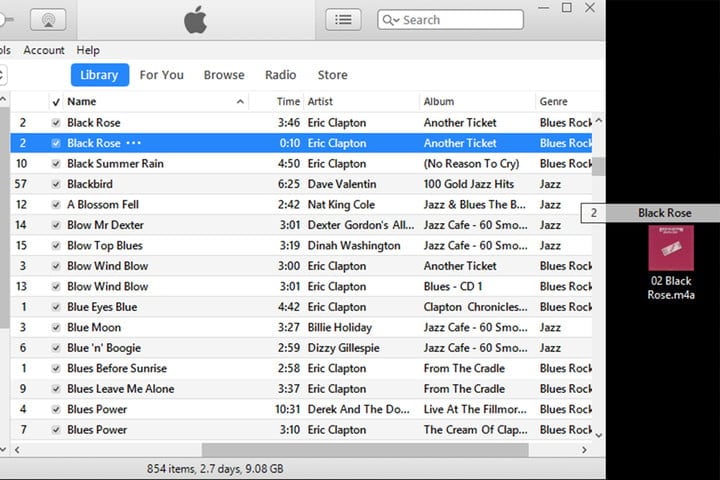Uncheck the Blues Leave Me Alone track
Screen dimensions: 720x480
pyautogui.click(x=56, y=389)
